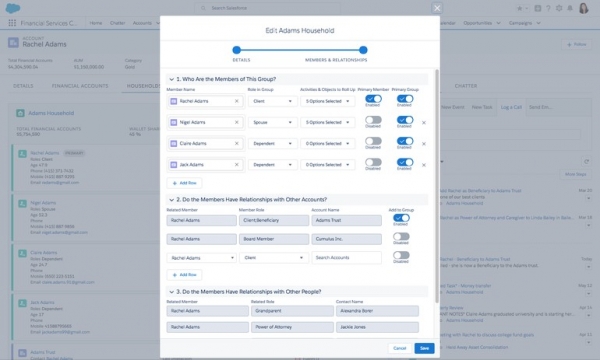Open Client member role dropdown in new row

[x=274, y=258]
